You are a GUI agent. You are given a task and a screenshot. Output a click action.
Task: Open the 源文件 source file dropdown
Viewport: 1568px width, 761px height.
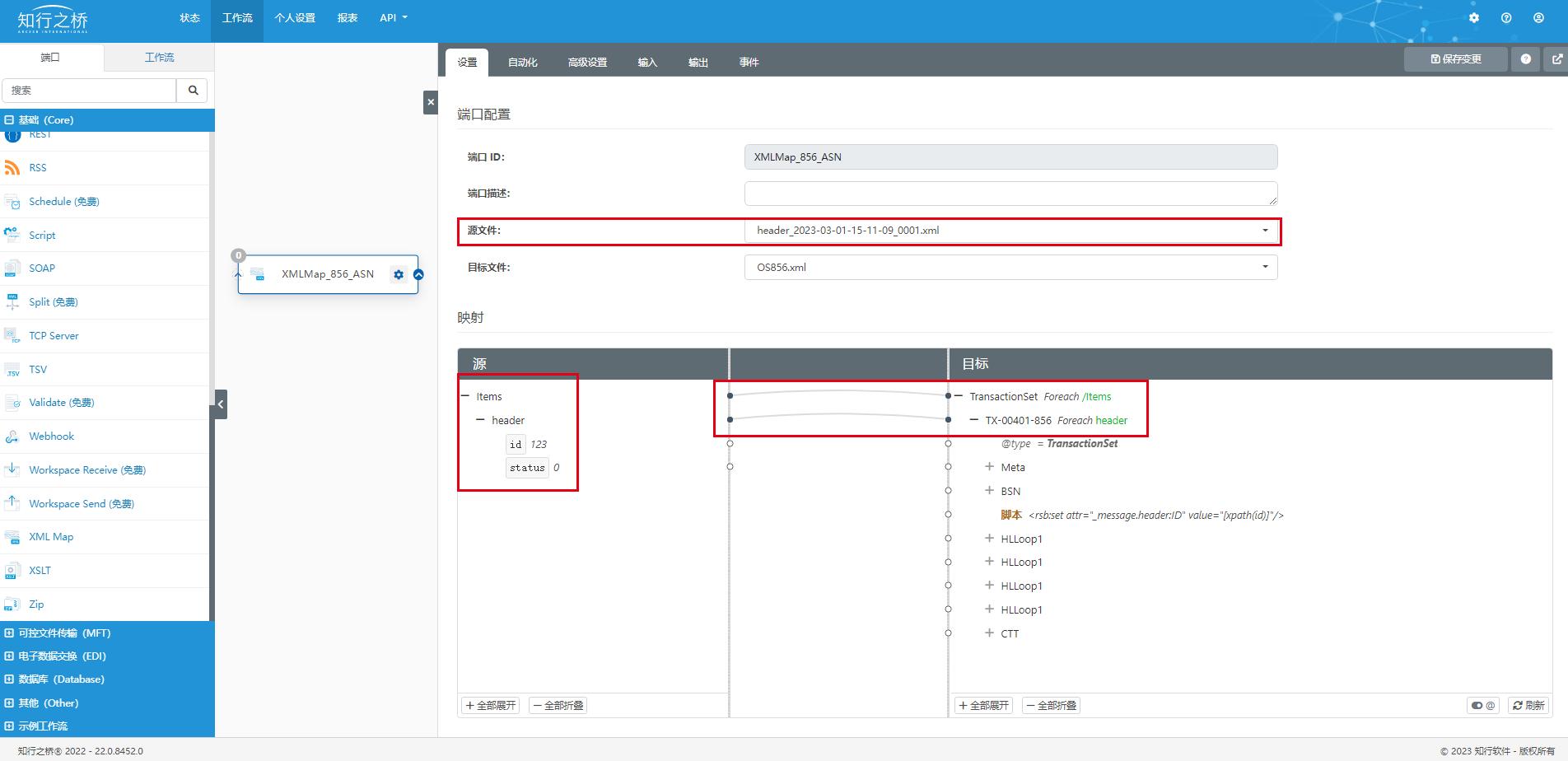click(x=1010, y=231)
